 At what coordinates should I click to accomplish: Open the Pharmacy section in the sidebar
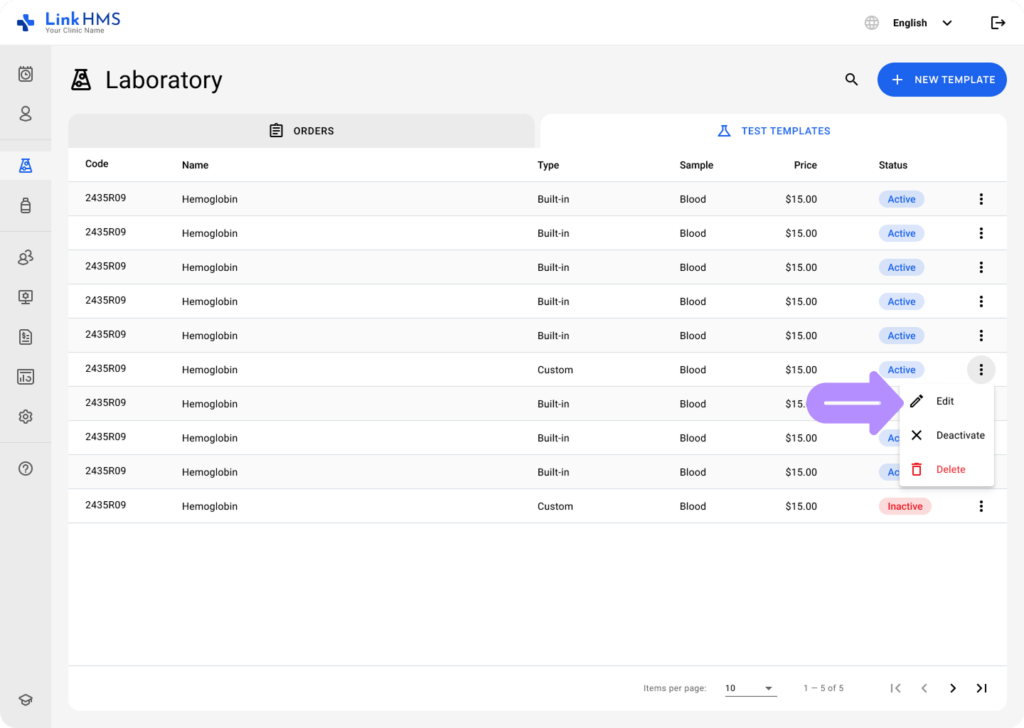tap(24, 205)
